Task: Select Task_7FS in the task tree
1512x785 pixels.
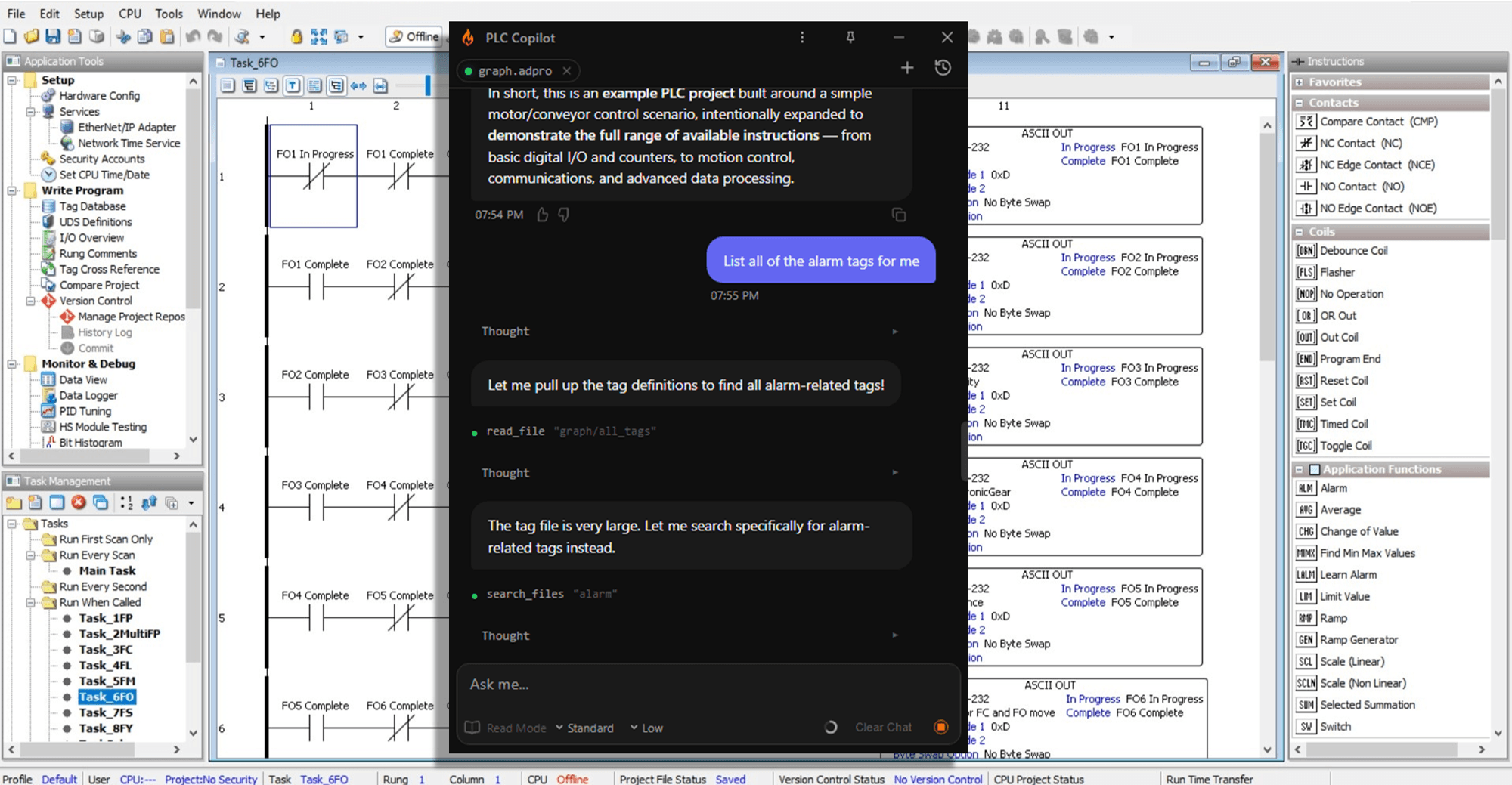Action: (106, 712)
